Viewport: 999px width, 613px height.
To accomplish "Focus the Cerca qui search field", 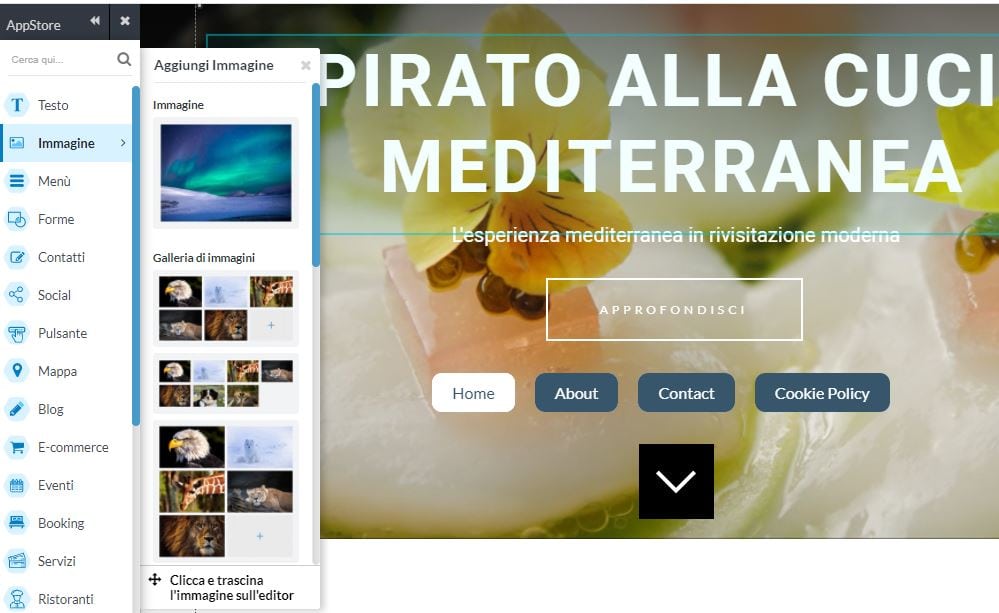I will (61, 59).
